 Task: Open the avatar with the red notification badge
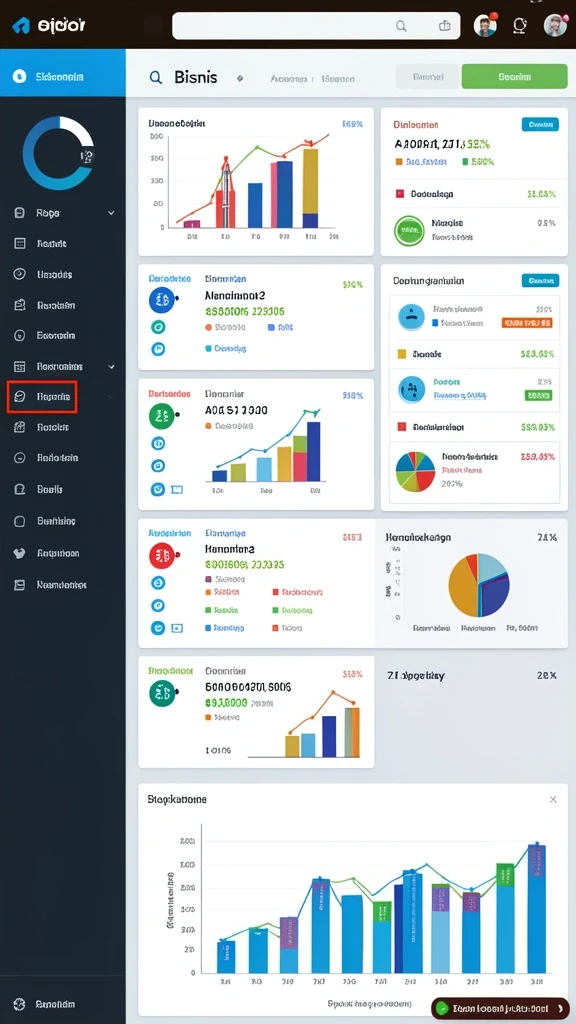click(485, 25)
